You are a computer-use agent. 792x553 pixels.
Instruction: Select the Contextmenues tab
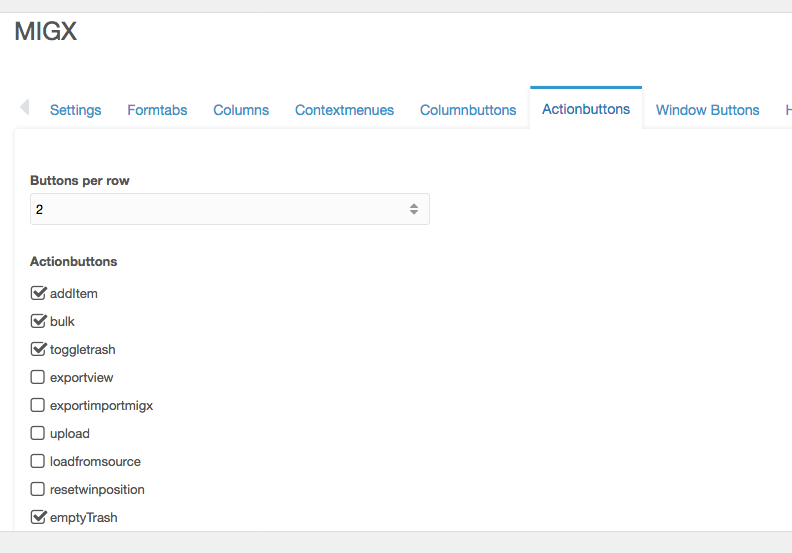point(344,110)
